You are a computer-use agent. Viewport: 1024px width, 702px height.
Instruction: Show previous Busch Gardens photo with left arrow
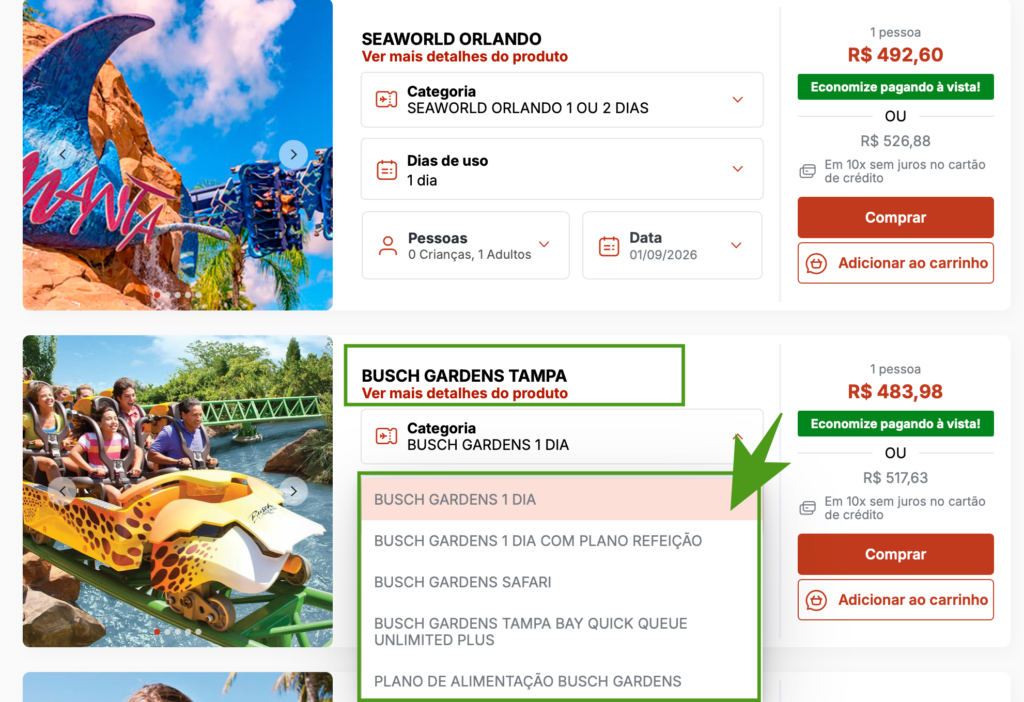63,491
